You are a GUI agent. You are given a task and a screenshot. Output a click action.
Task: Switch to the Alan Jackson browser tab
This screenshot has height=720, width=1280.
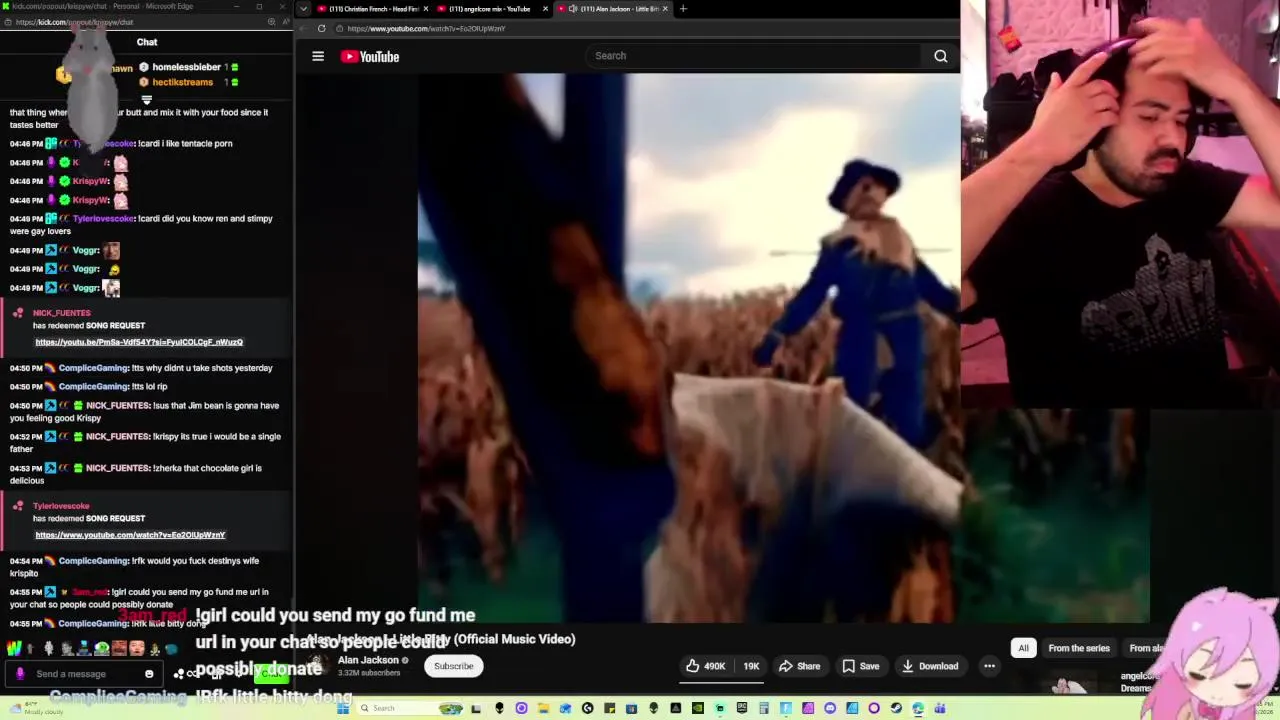pos(612,9)
